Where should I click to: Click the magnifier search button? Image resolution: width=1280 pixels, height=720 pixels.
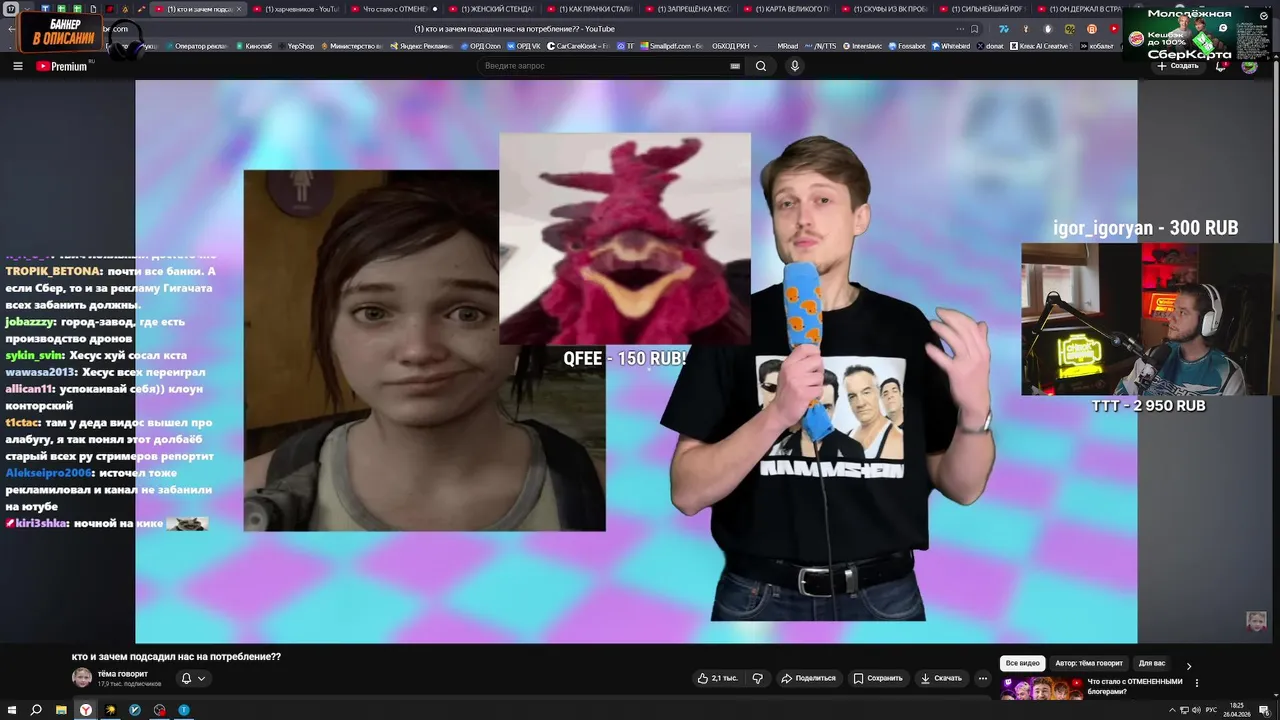click(761, 66)
